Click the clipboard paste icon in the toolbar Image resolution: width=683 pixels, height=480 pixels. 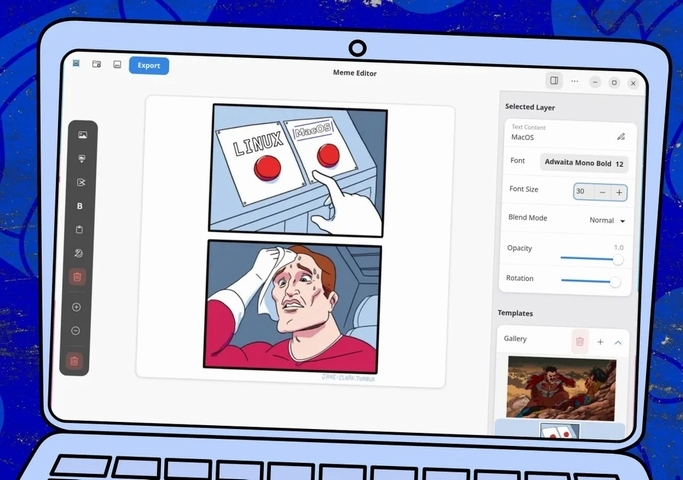point(79,230)
